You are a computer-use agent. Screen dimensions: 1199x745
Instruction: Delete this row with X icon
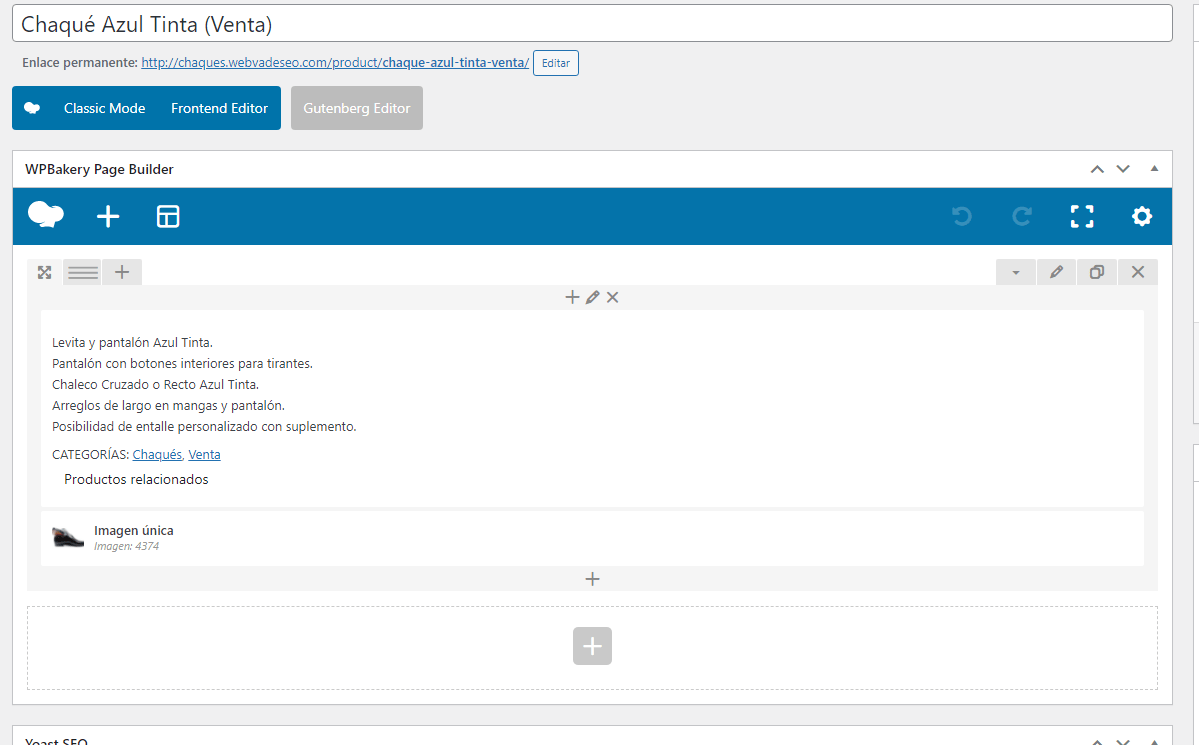pos(1138,272)
